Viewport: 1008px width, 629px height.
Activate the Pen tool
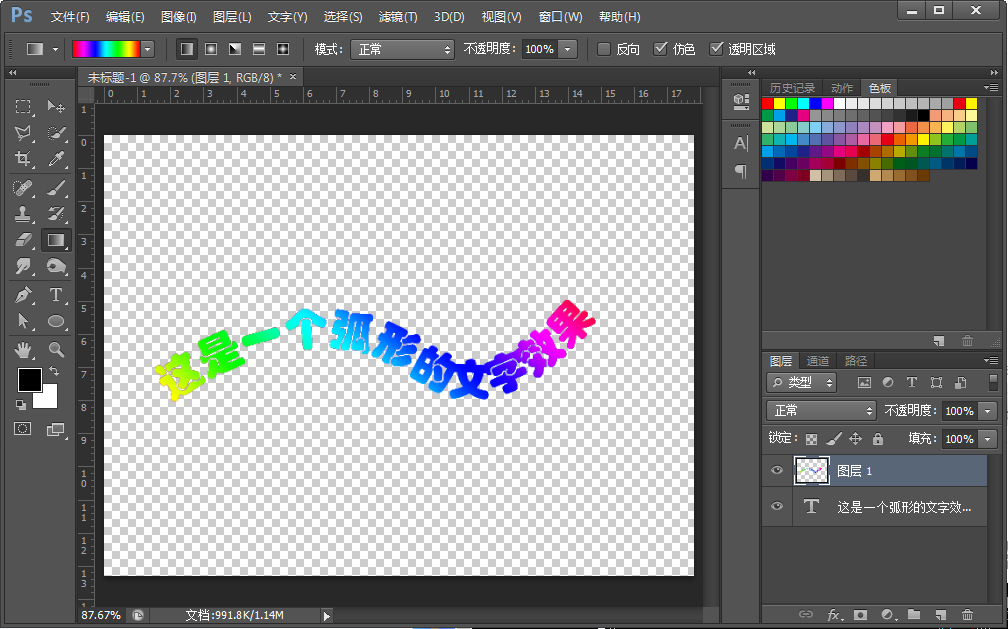(23, 295)
